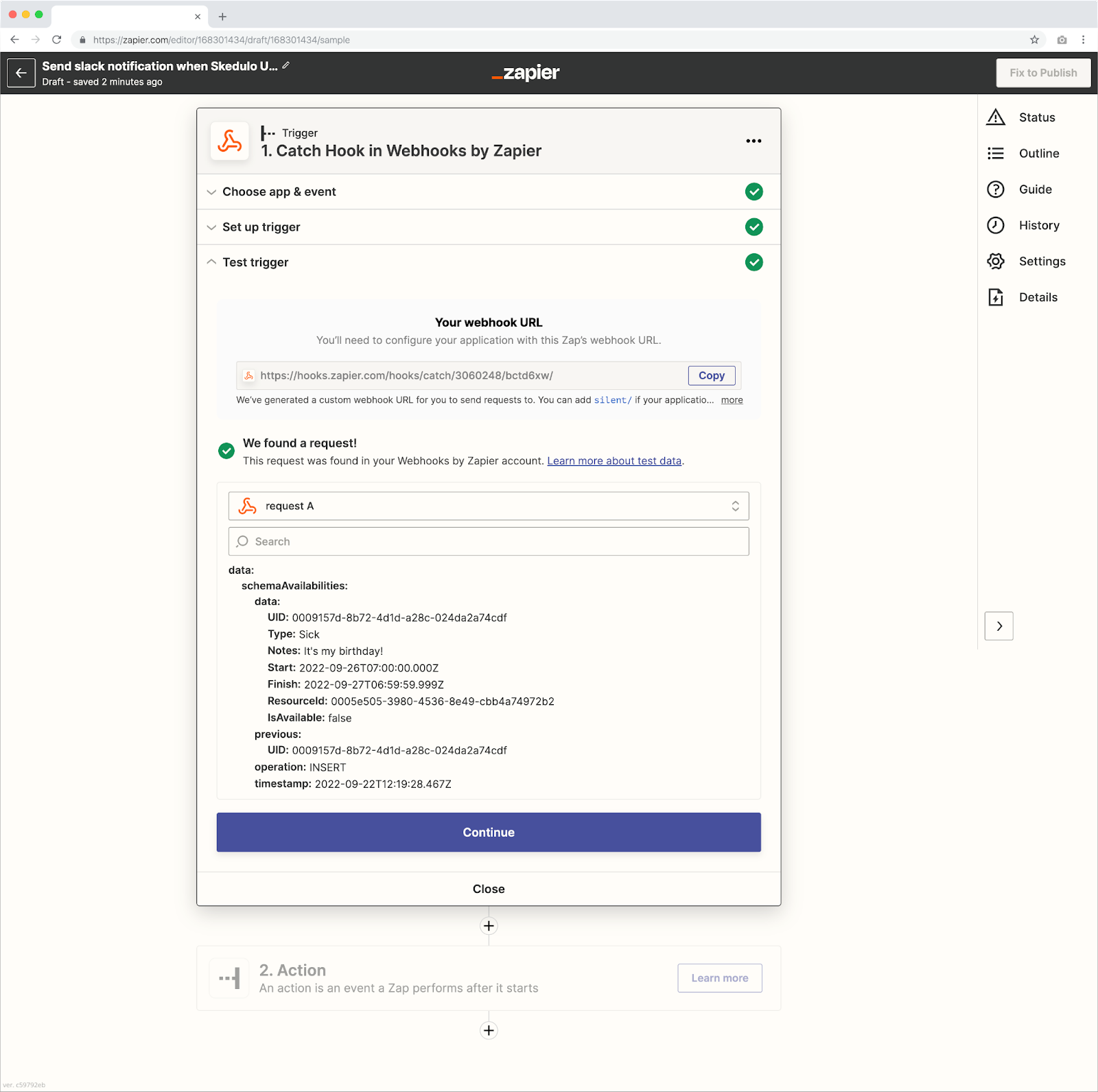This screenshot has width=1098, height=1092.
Task: Open the Settings panel
Action: click(1042, 261)
